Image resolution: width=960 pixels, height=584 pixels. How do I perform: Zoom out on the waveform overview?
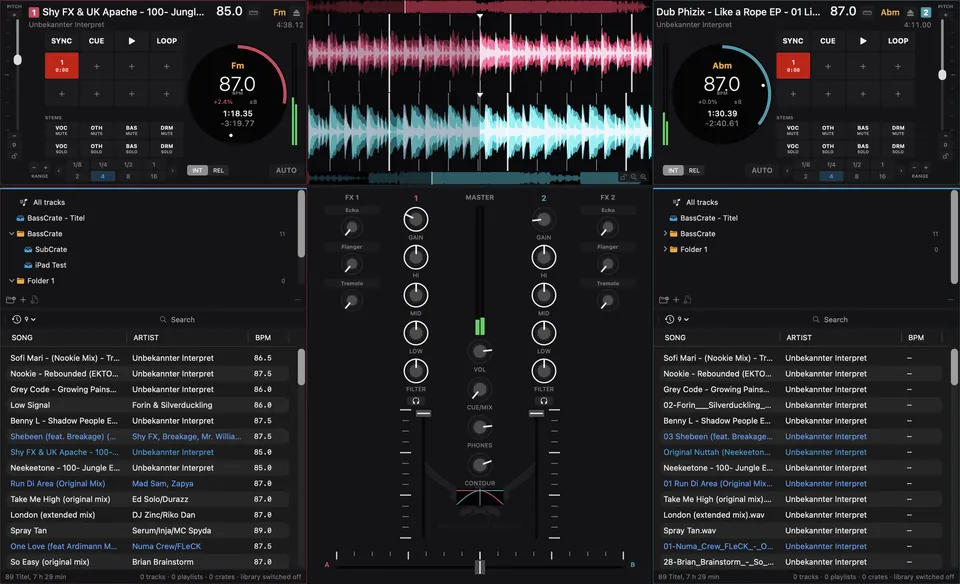633,177
